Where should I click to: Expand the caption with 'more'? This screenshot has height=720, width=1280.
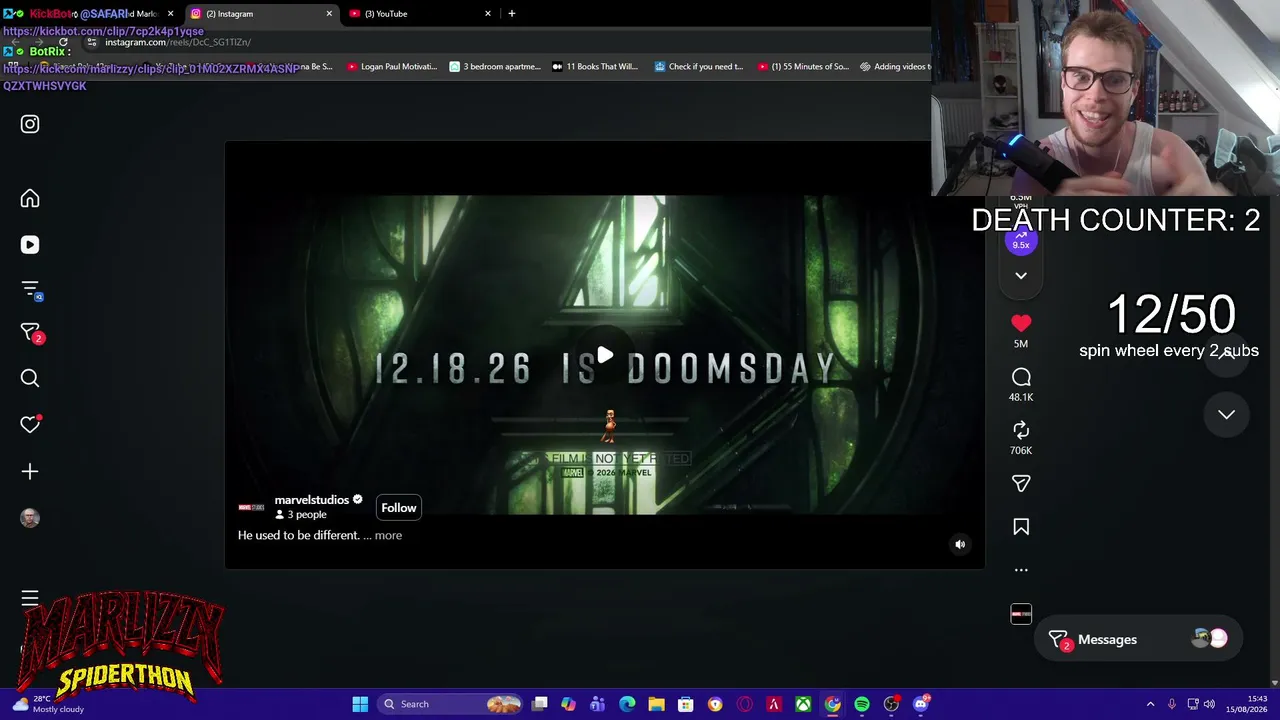pyautogui.click(x=388, y=536)
